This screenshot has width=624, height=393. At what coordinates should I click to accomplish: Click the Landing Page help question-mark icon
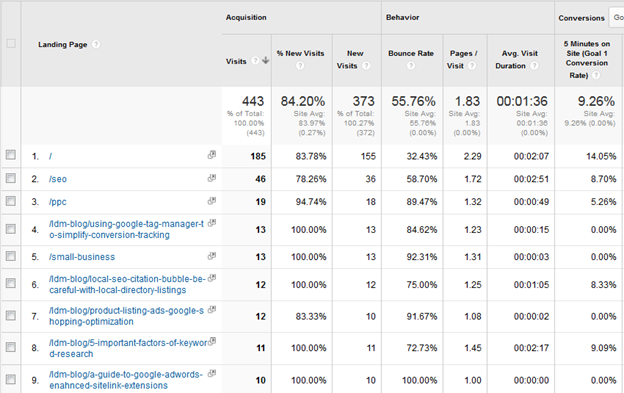point(96,44)
